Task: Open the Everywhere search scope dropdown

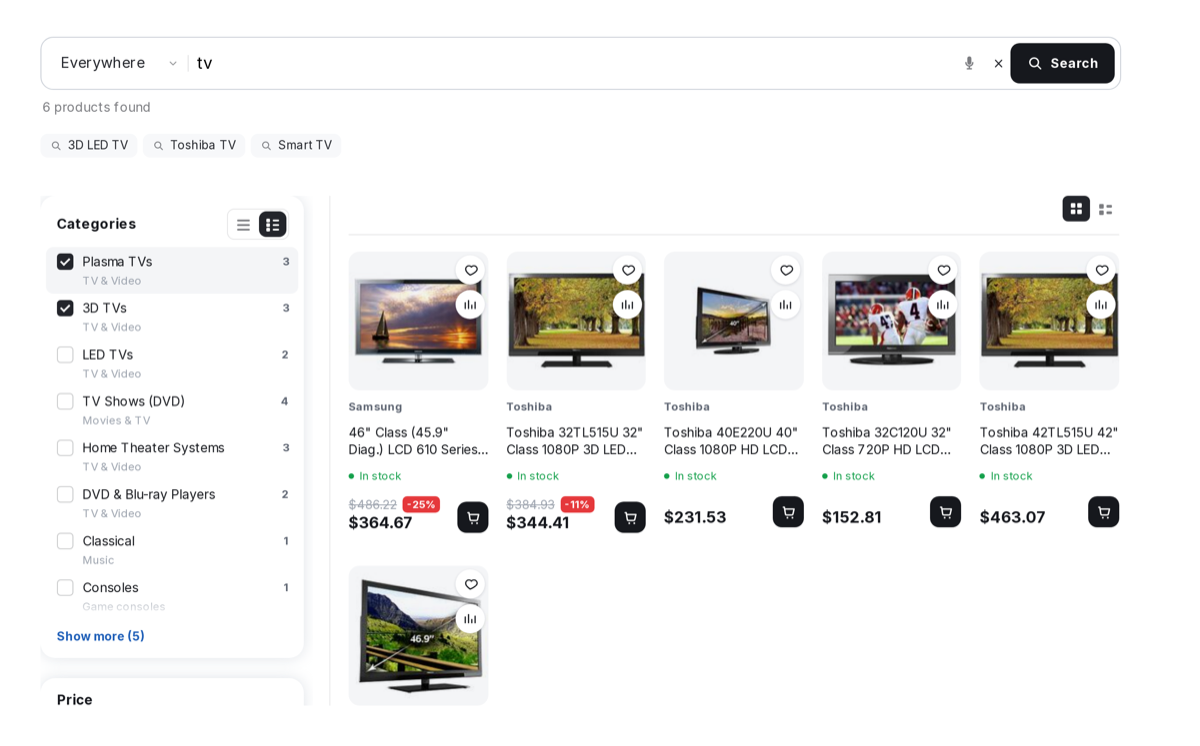Action: coord(119,63)
